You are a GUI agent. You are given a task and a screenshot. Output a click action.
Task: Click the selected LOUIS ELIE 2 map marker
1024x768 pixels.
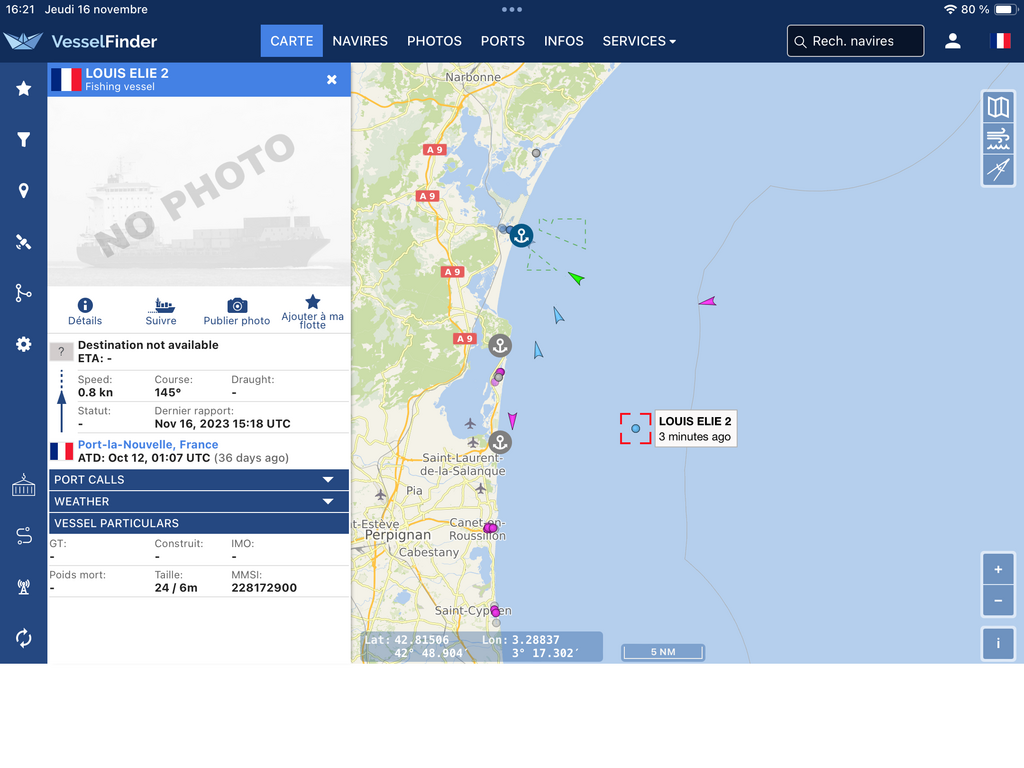[x=635, y=428]
